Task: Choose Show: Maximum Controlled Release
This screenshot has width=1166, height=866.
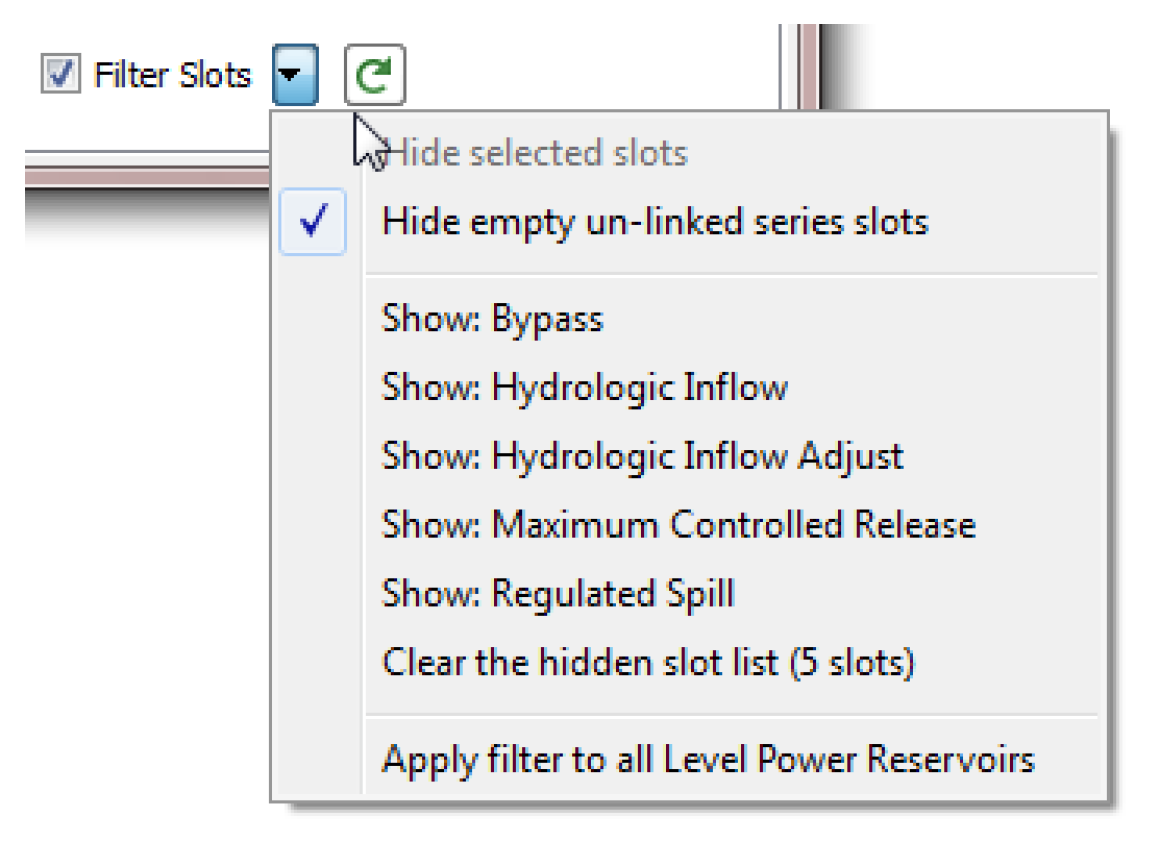Action: coord(678,524)
